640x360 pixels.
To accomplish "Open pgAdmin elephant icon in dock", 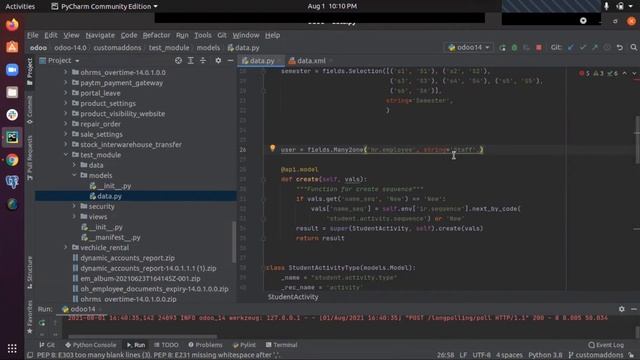I will click(12, 182).
